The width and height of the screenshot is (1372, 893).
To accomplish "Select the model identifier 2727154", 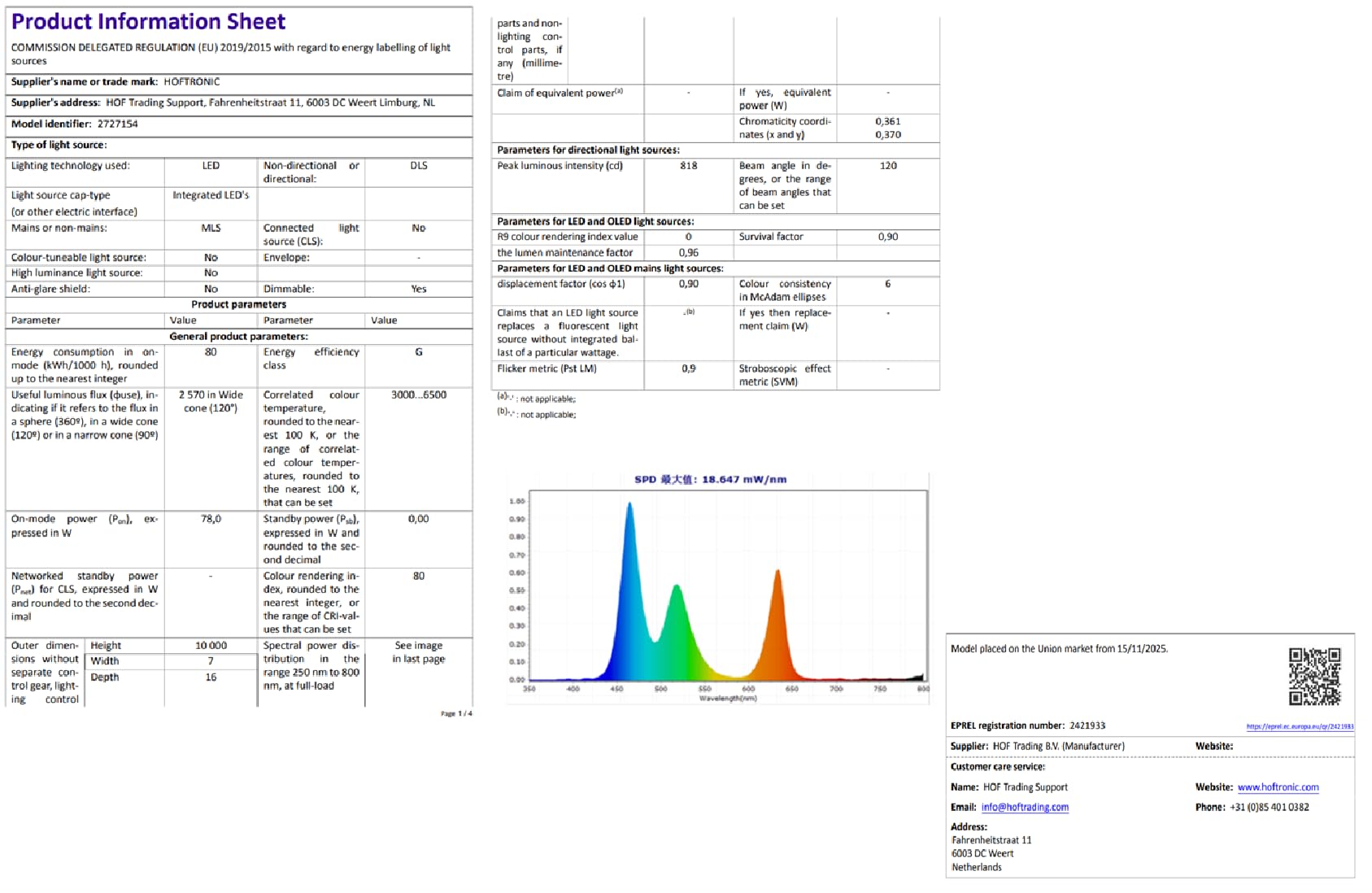I will click(x=117, y=124).
